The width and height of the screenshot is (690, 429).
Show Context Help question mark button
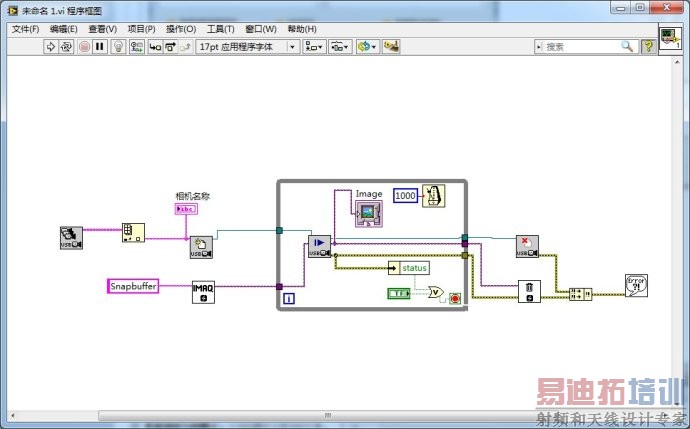[648, 47]
